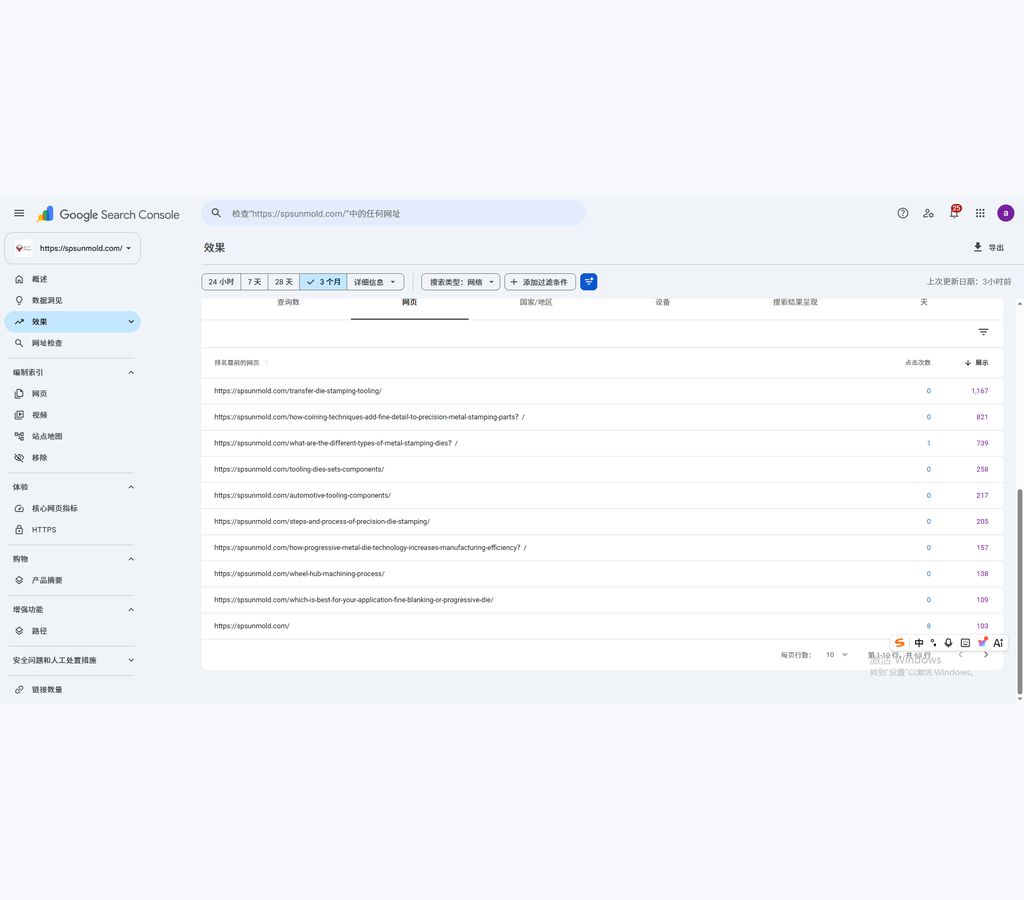
Task: Open 视频 video indexing in sidebar
Action: pyautogui.click(x=72, y=415)
